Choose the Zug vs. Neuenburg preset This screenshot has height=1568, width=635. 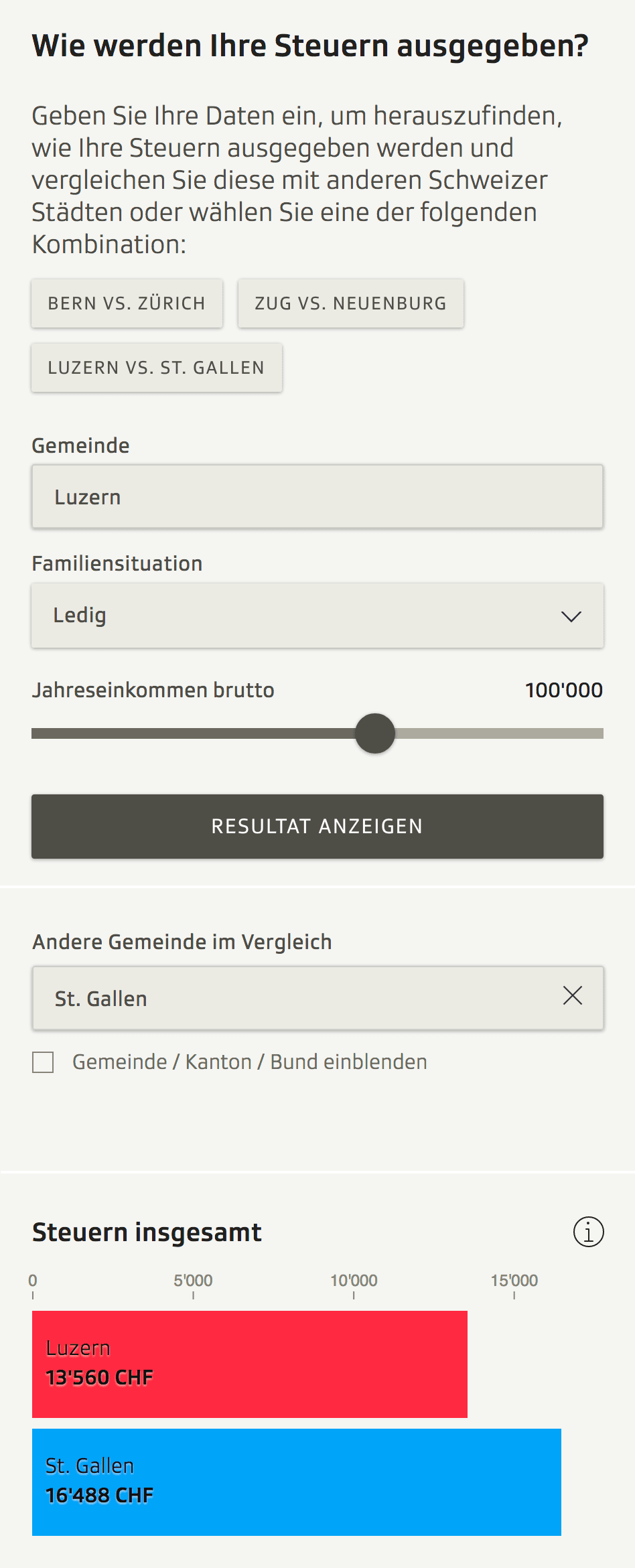pyautogui.click(x=350, y=303)
